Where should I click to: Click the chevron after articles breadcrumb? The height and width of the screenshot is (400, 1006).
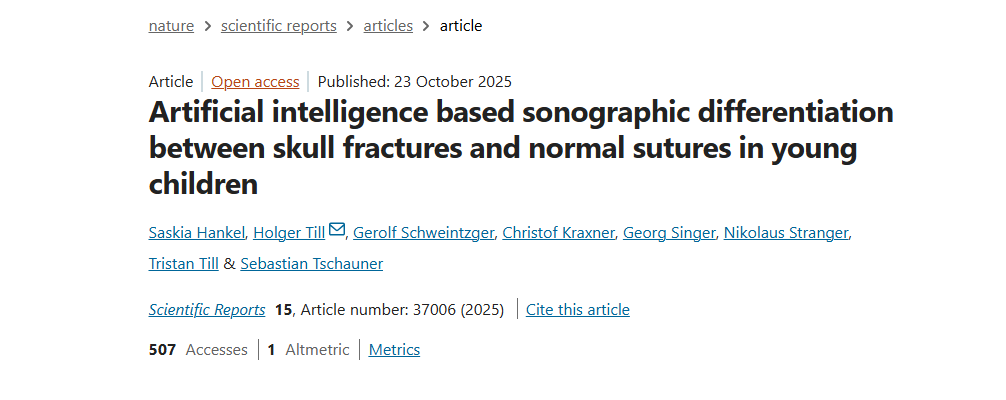tap(426, 26)
